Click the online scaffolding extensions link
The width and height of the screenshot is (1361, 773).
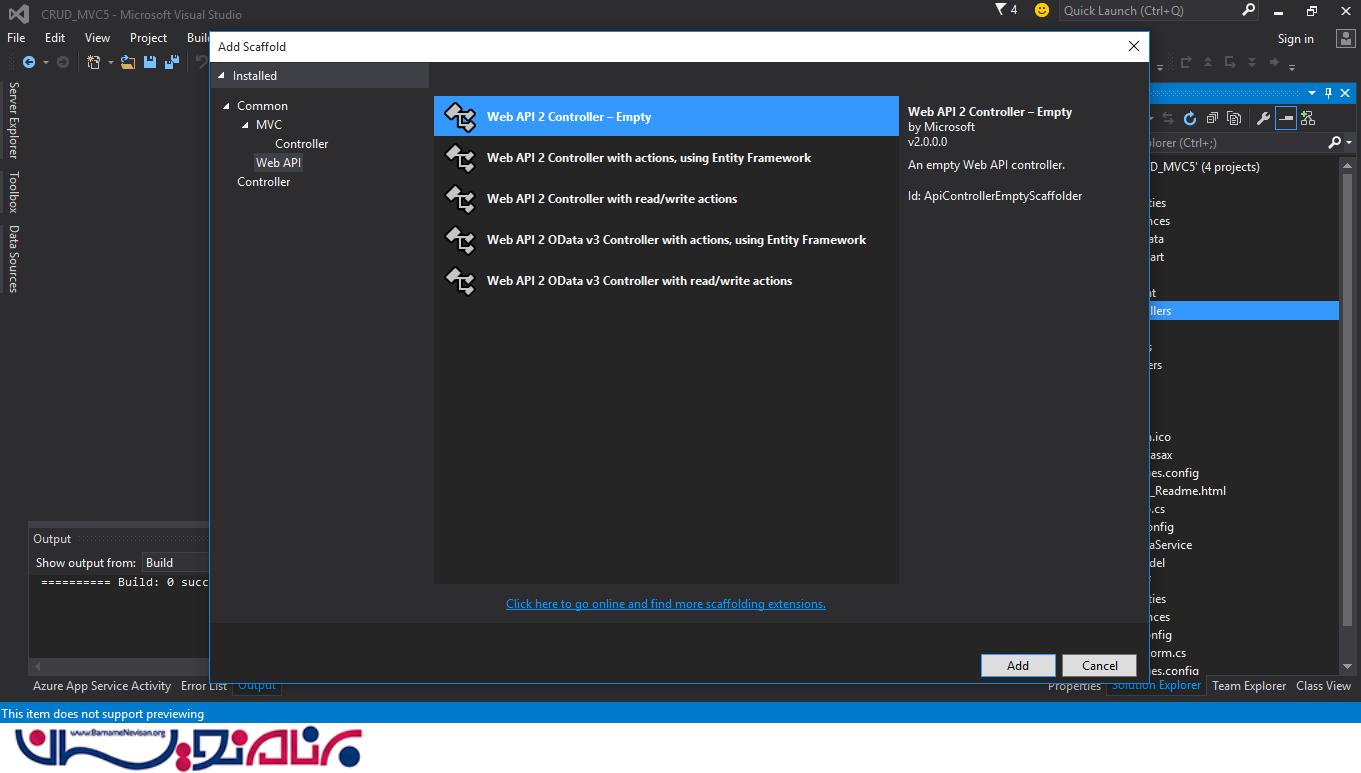pos(665,604)
